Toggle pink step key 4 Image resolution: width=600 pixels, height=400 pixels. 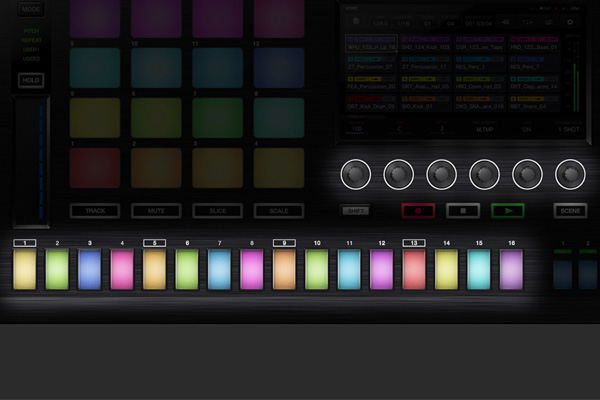(x=122, y=269)
